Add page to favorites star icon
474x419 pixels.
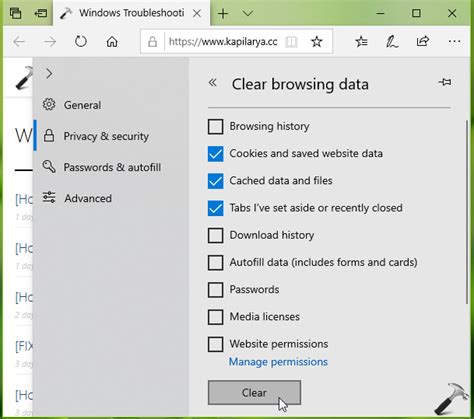point(316,42)
